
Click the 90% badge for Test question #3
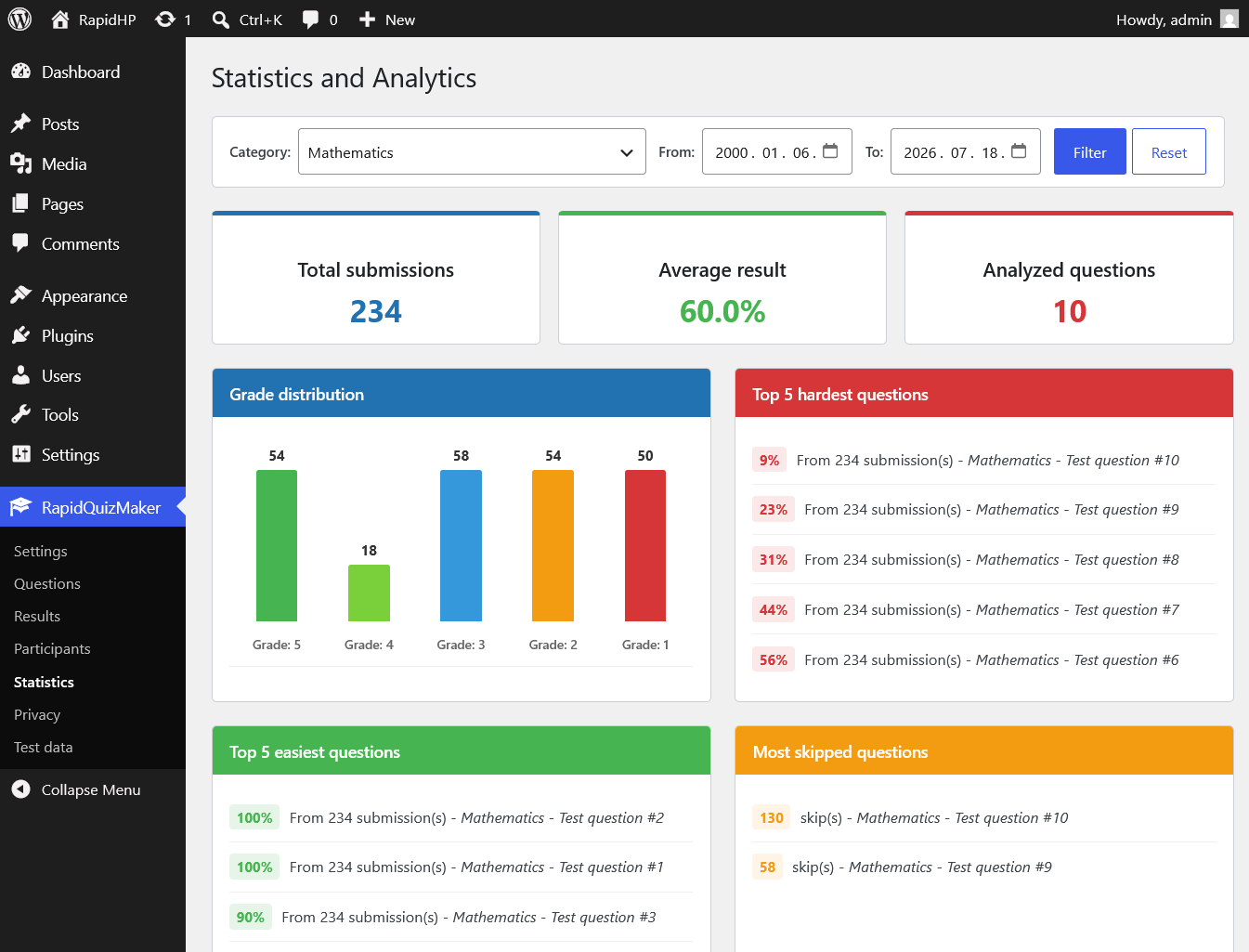click(251, 917)
